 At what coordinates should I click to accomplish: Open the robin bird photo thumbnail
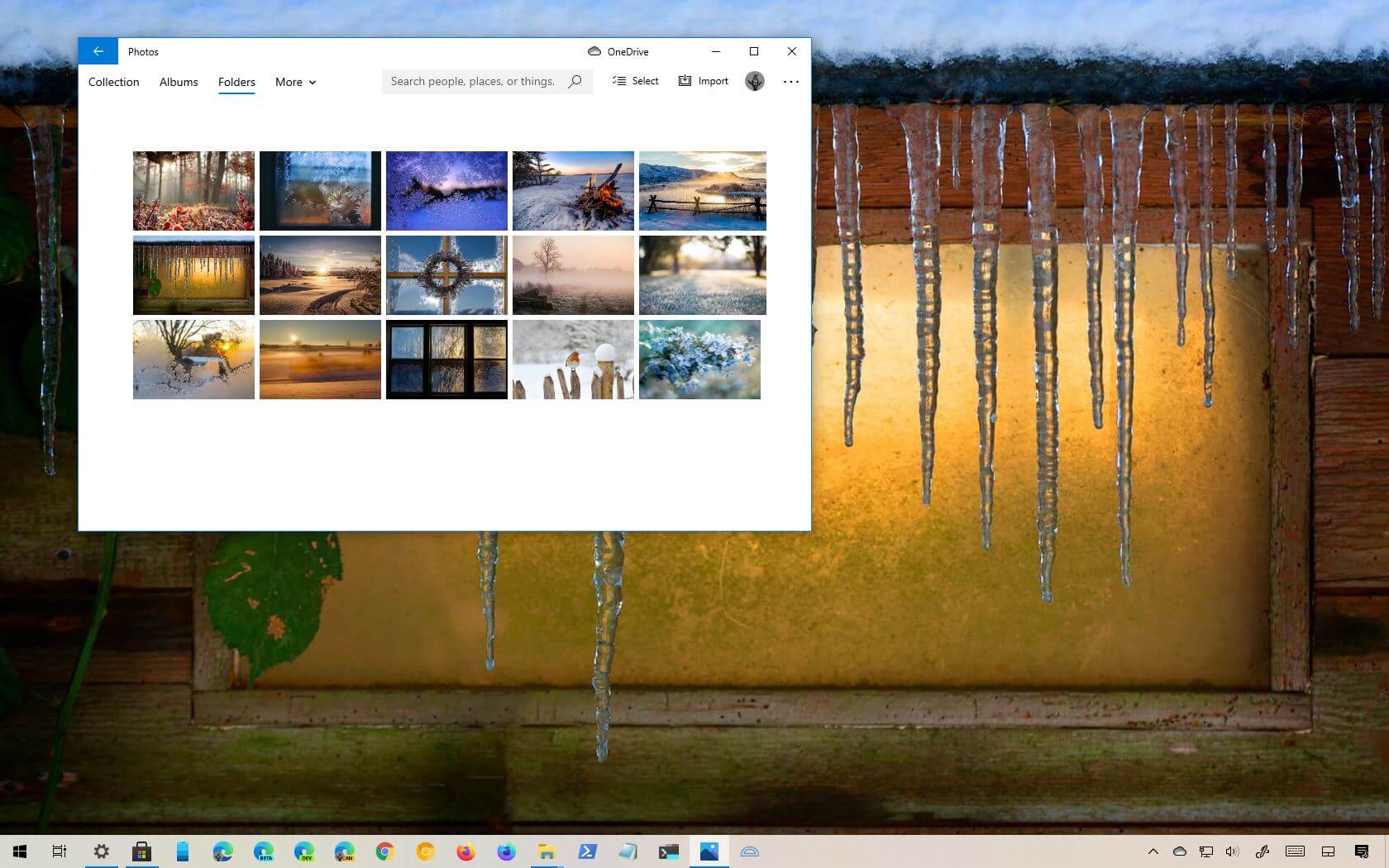point(573,359)
